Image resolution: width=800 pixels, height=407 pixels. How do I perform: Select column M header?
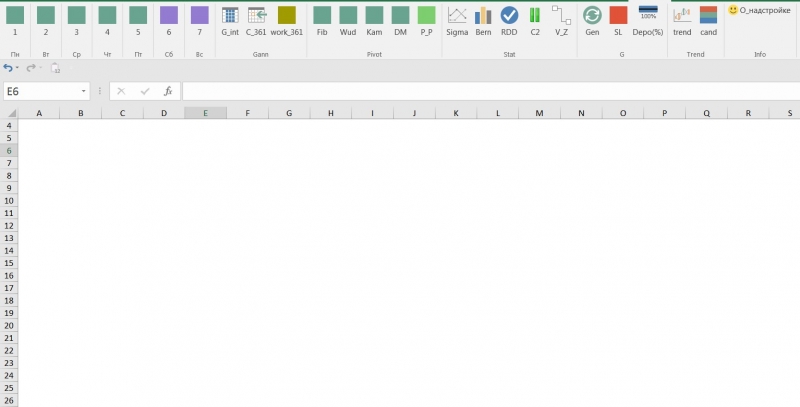pos(539,113)
